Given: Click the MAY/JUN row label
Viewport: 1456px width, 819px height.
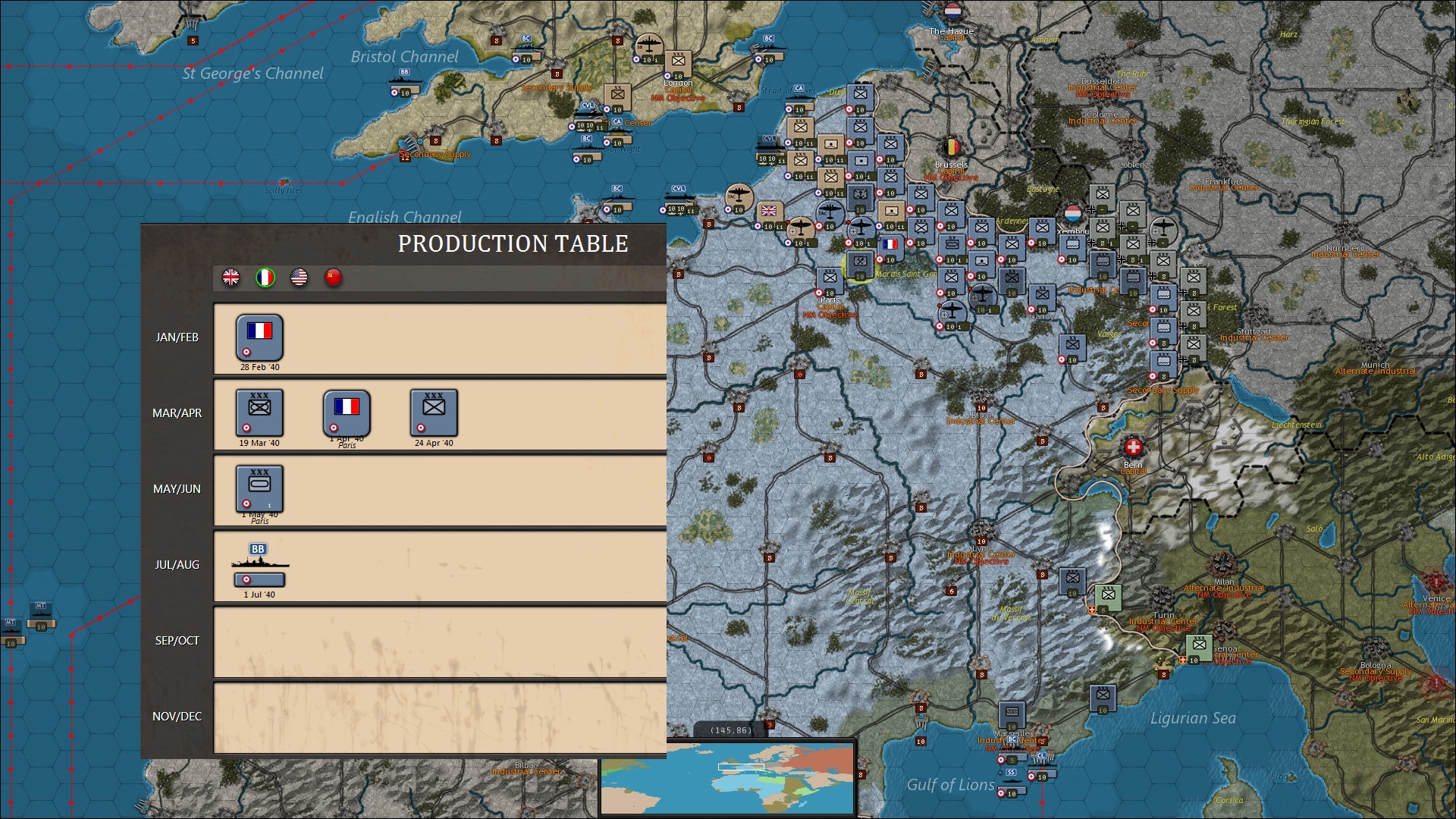Looking at the screenshot, I should pyautogui.click(x=177, y=489).
